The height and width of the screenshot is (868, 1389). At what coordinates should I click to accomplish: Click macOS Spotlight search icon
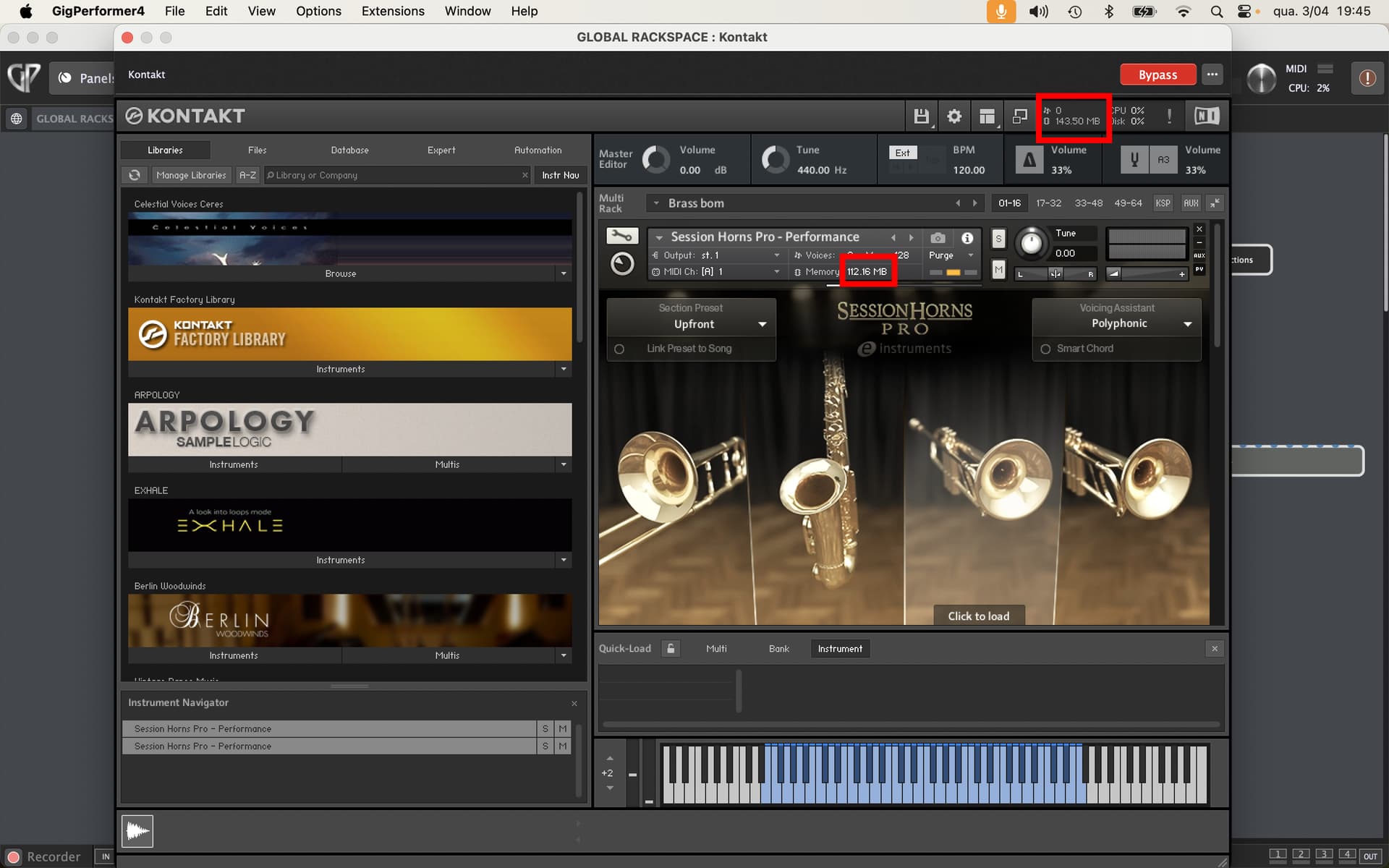click(x=1217, y=12)
